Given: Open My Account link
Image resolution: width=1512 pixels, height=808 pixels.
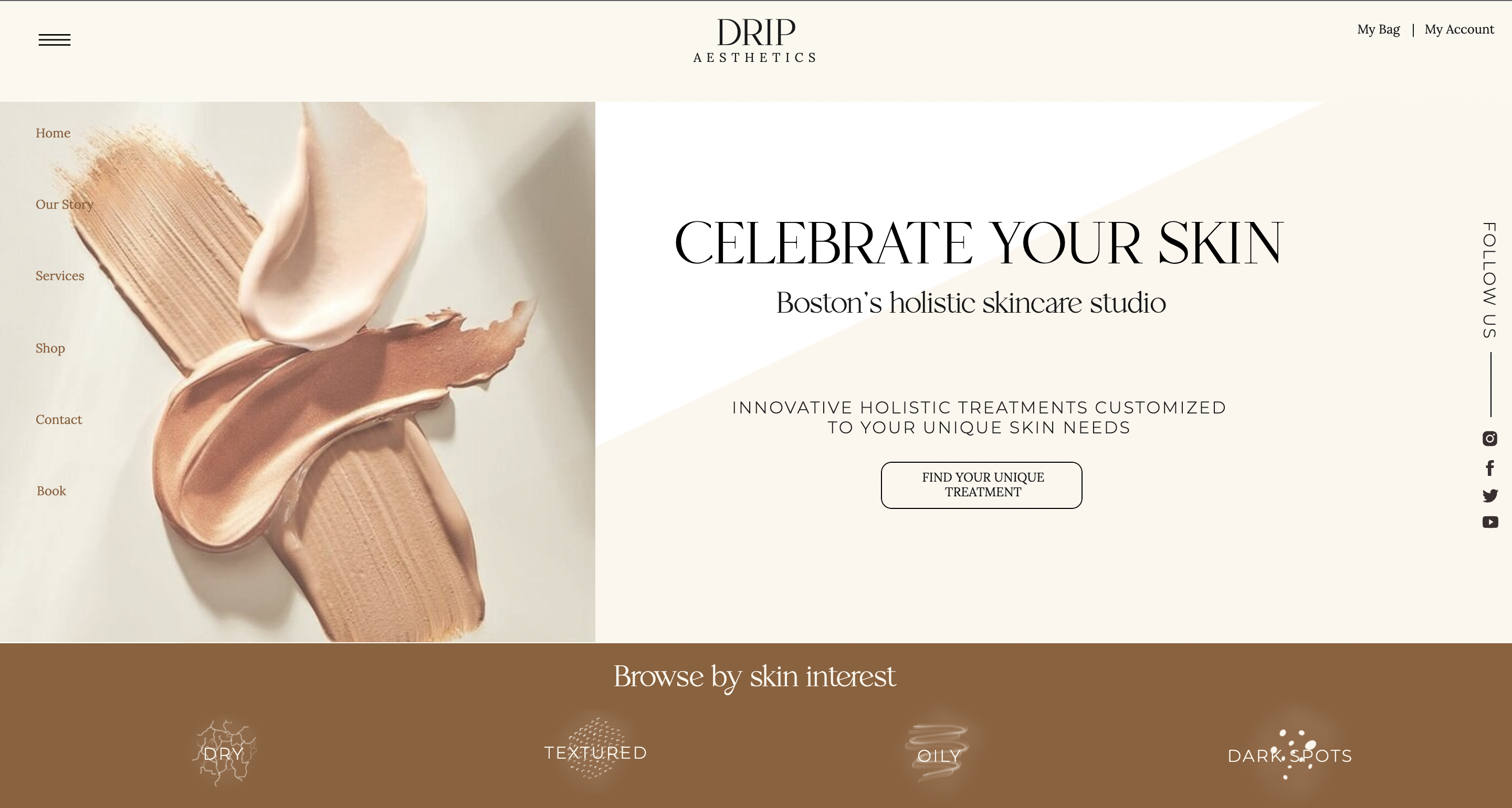Looking at the screenshot, I should tap(1458, 29).
